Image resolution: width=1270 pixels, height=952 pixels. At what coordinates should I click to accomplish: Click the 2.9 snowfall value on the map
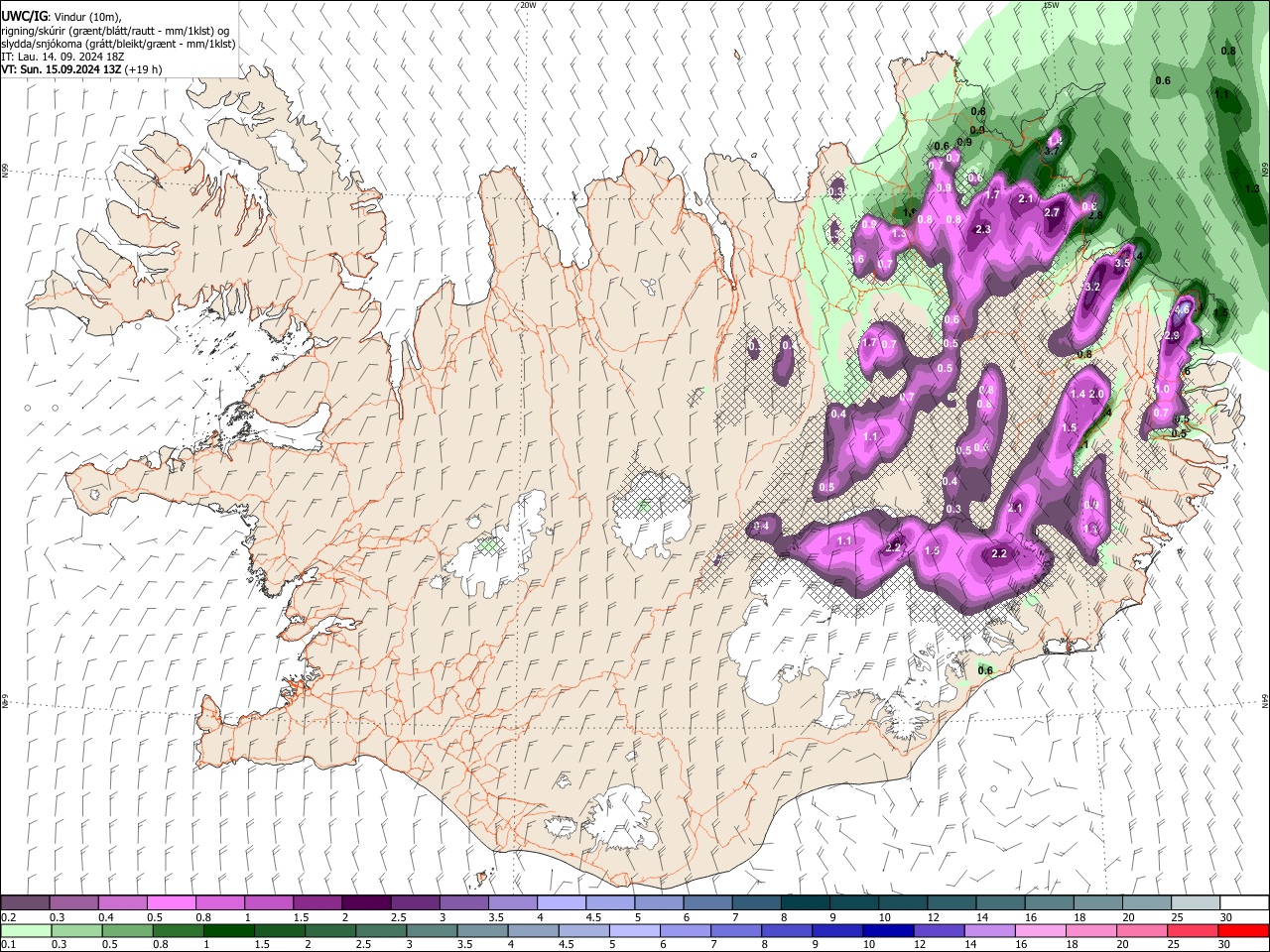point(1172,336)
